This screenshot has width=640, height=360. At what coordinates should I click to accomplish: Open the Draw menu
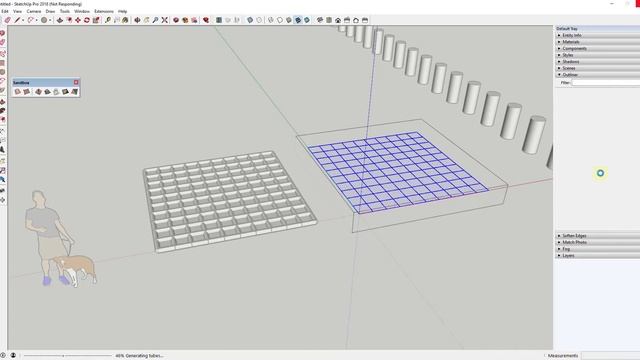pos(50,11)
